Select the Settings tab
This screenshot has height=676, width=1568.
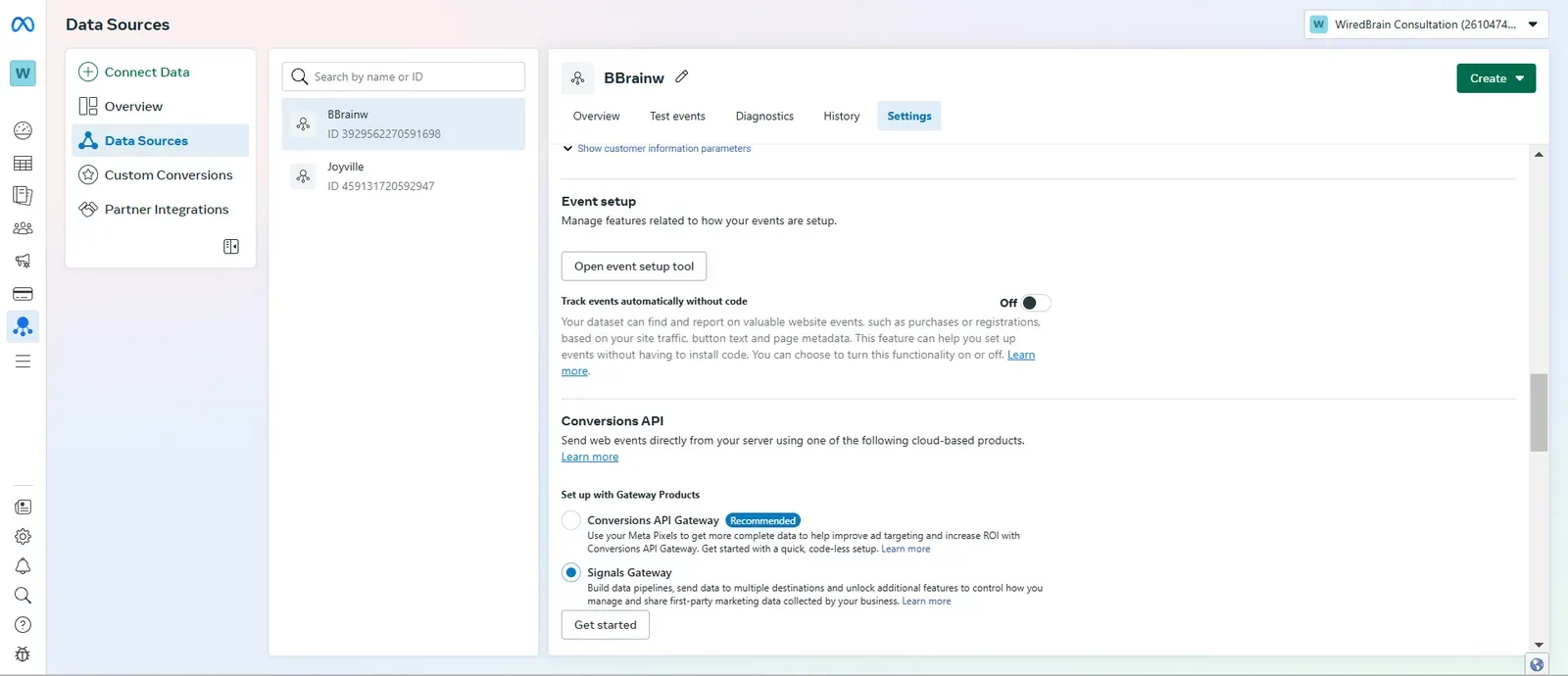point(909,116)
